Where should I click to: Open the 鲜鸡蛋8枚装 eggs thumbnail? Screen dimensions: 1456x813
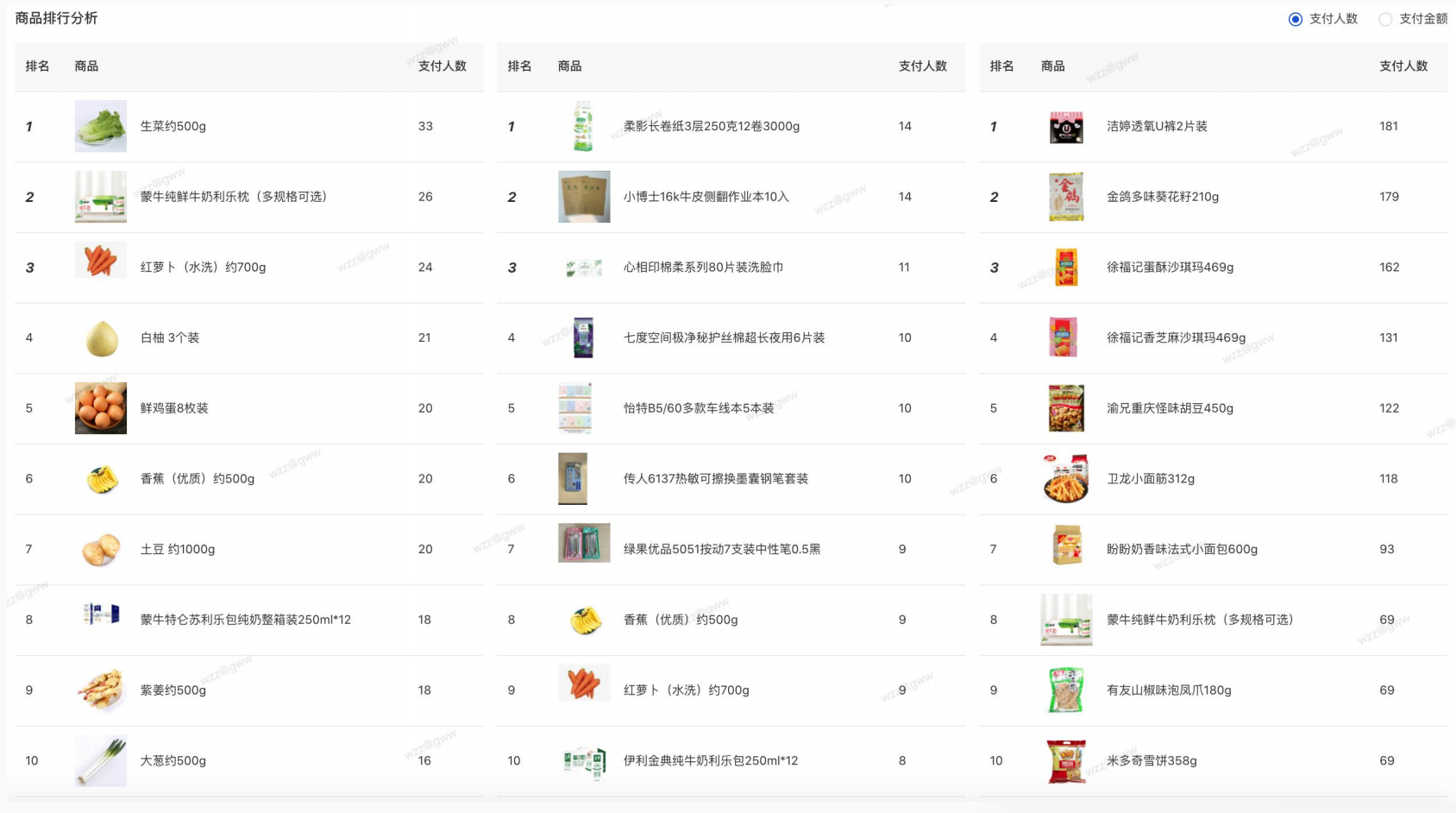(x=101, y=408)
